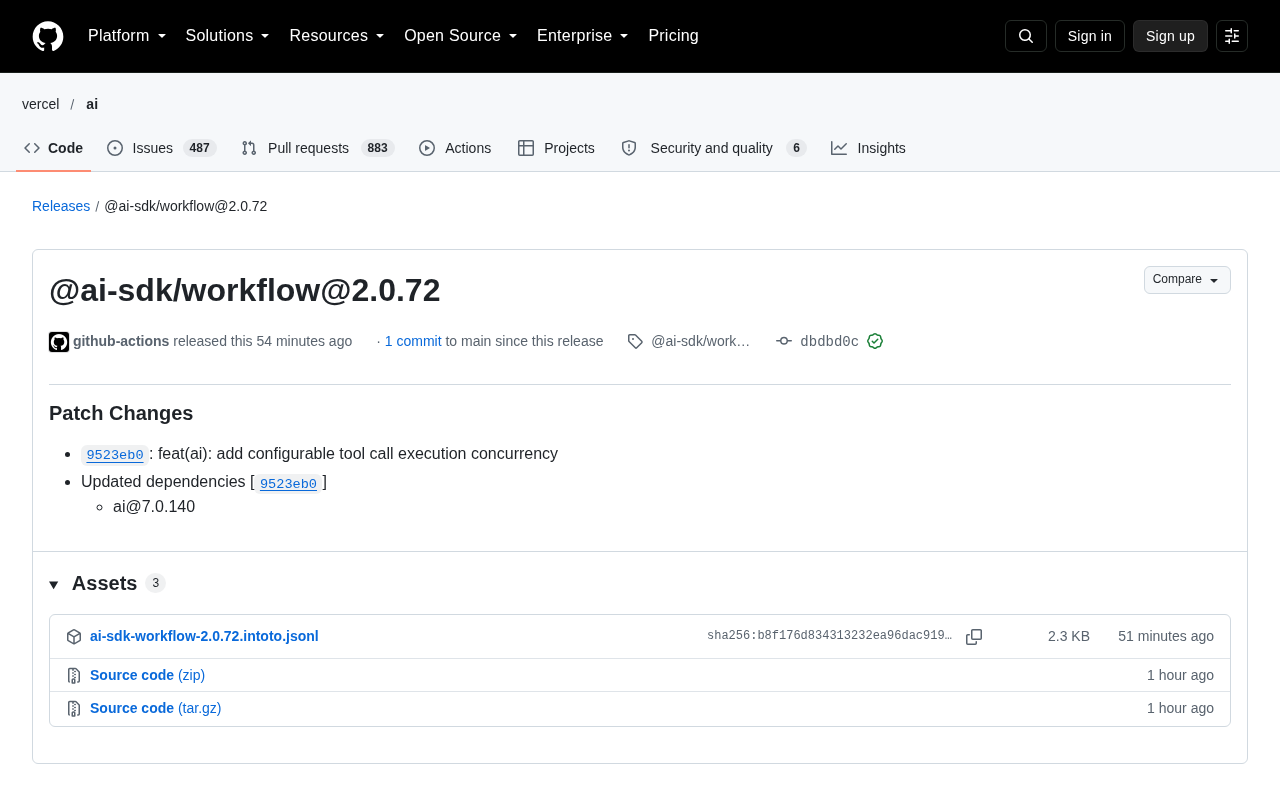Click the commit icon beside dbdbd0c

click(784, 341)
